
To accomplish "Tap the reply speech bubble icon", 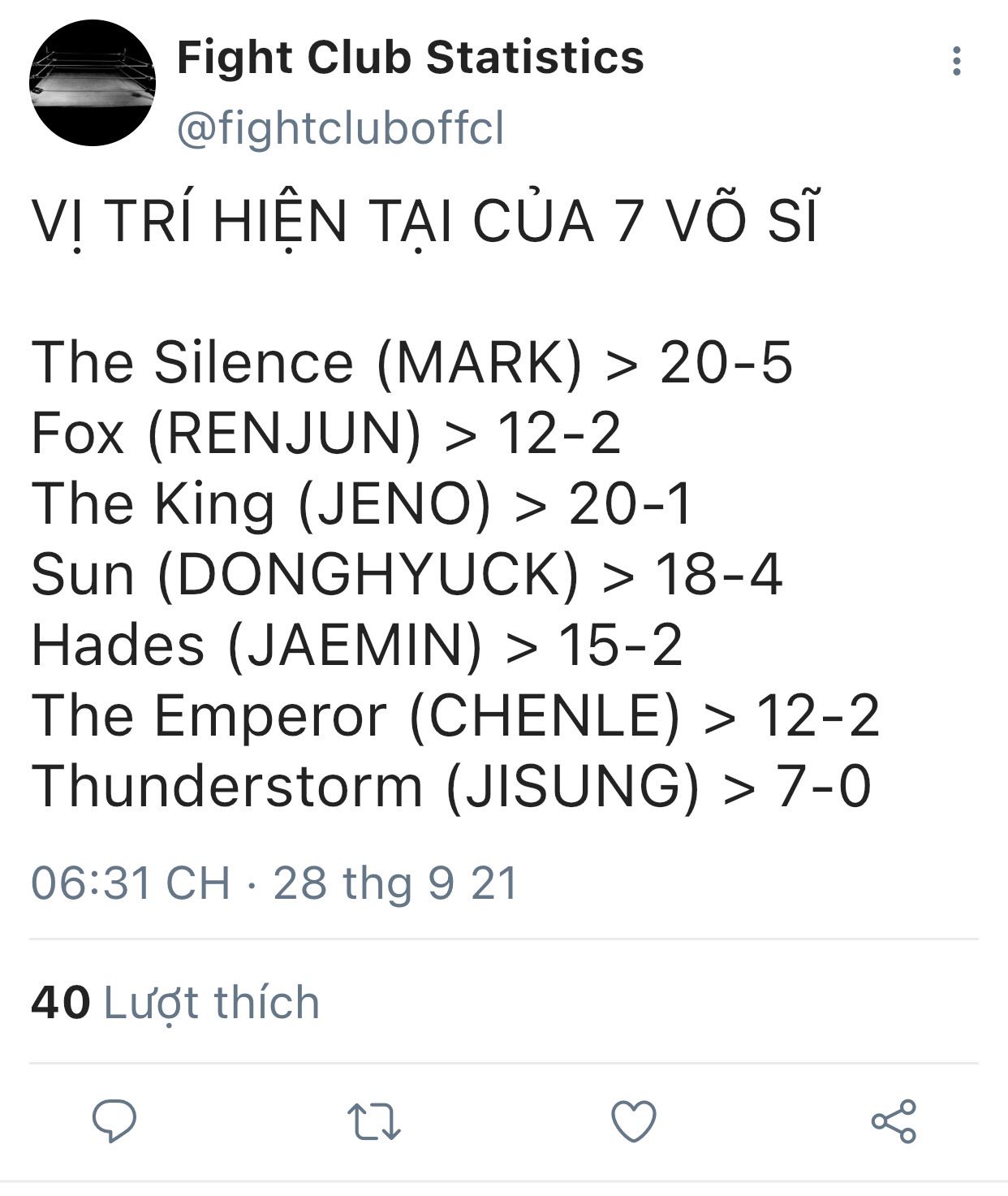I will pos(114,1121).
